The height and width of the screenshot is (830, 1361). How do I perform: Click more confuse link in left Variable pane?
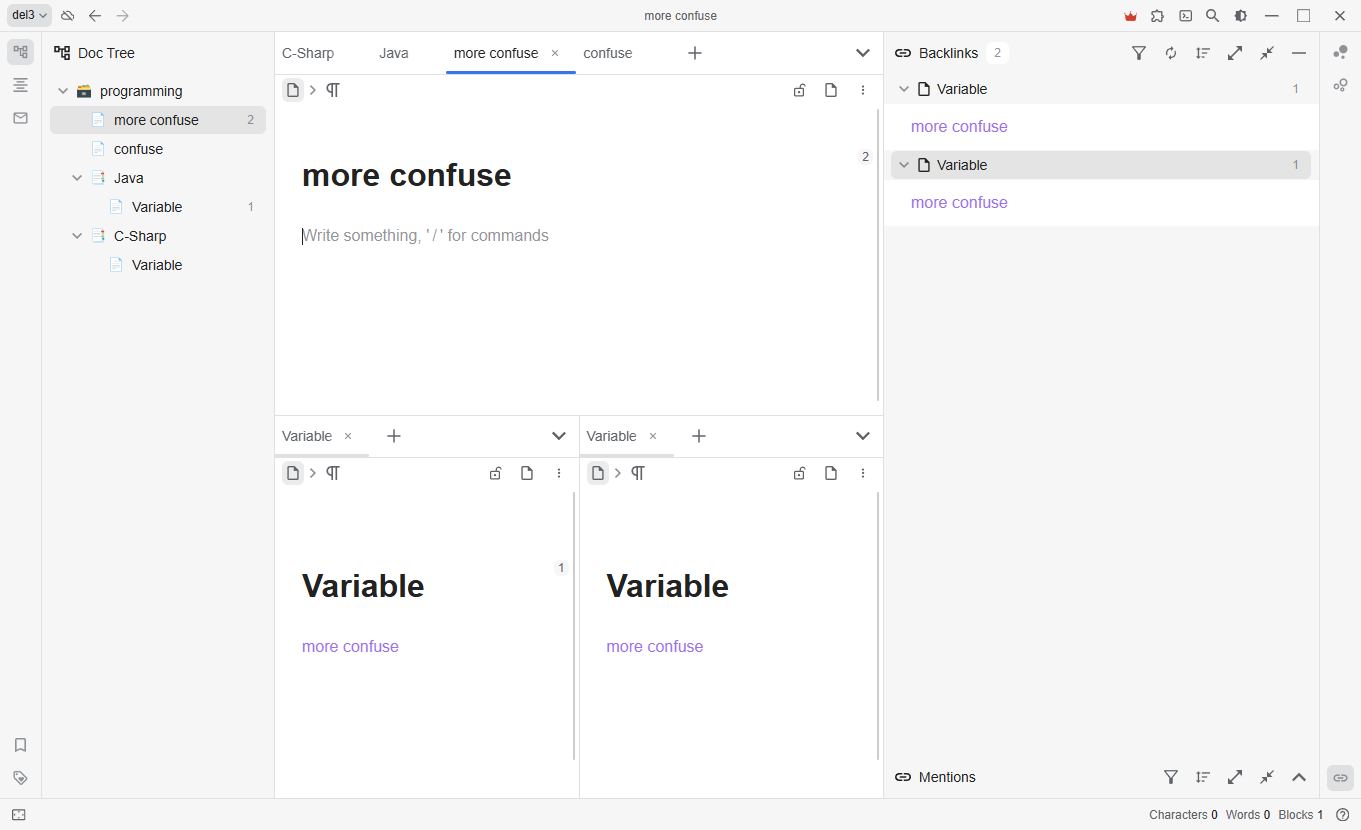pos(350,647)
